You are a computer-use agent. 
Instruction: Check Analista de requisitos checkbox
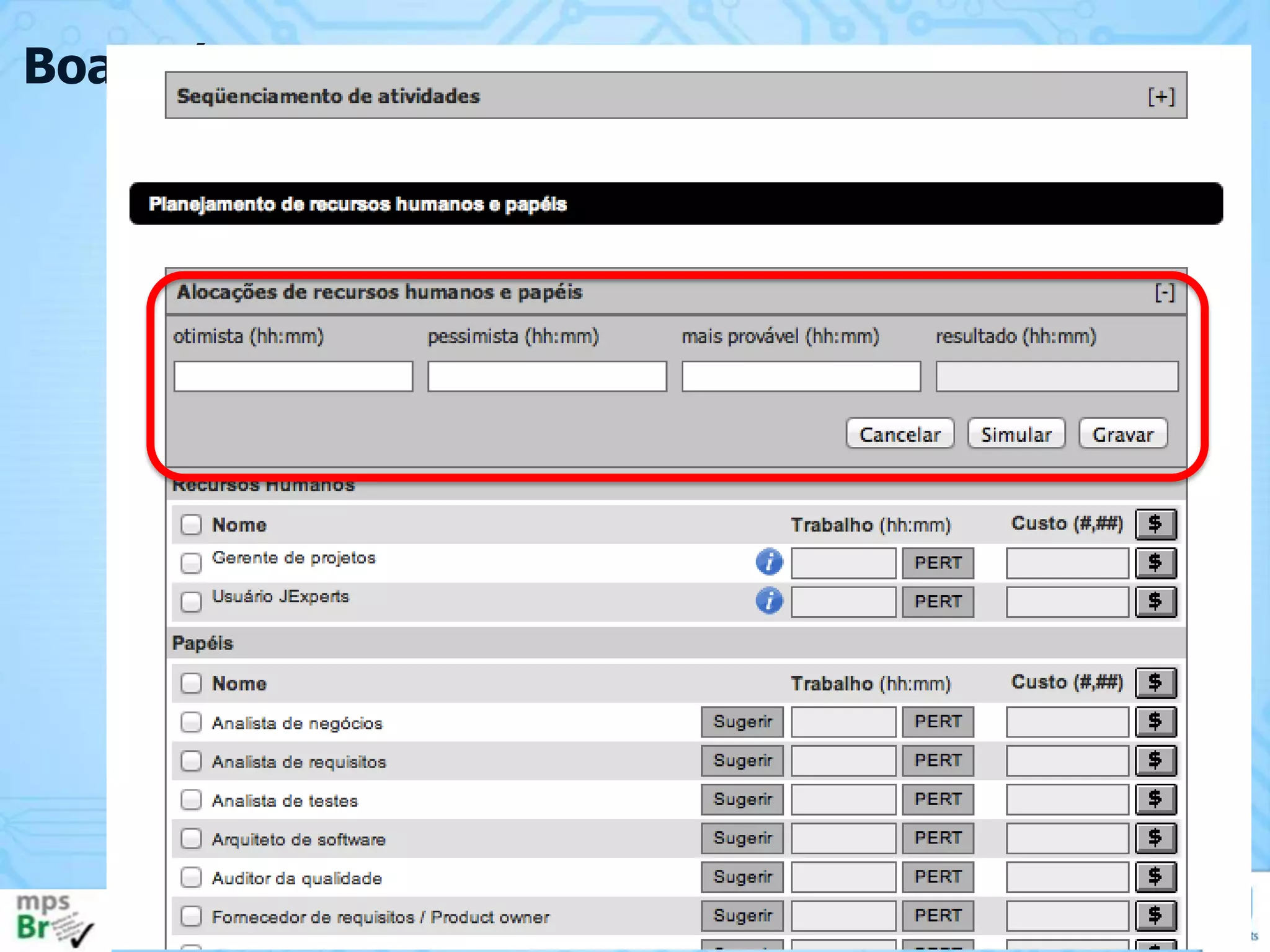(191, 760)
